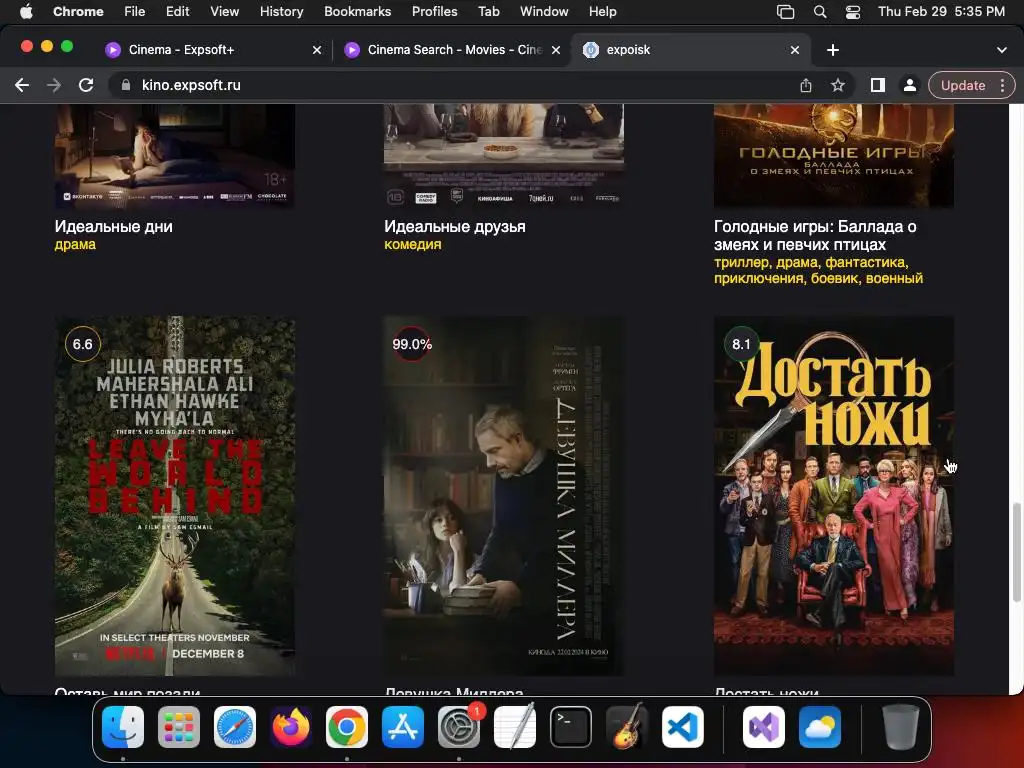This screenshot has height=768, width=1024.
Task: Open the Девушка Миллера poster
Action: 504,496
